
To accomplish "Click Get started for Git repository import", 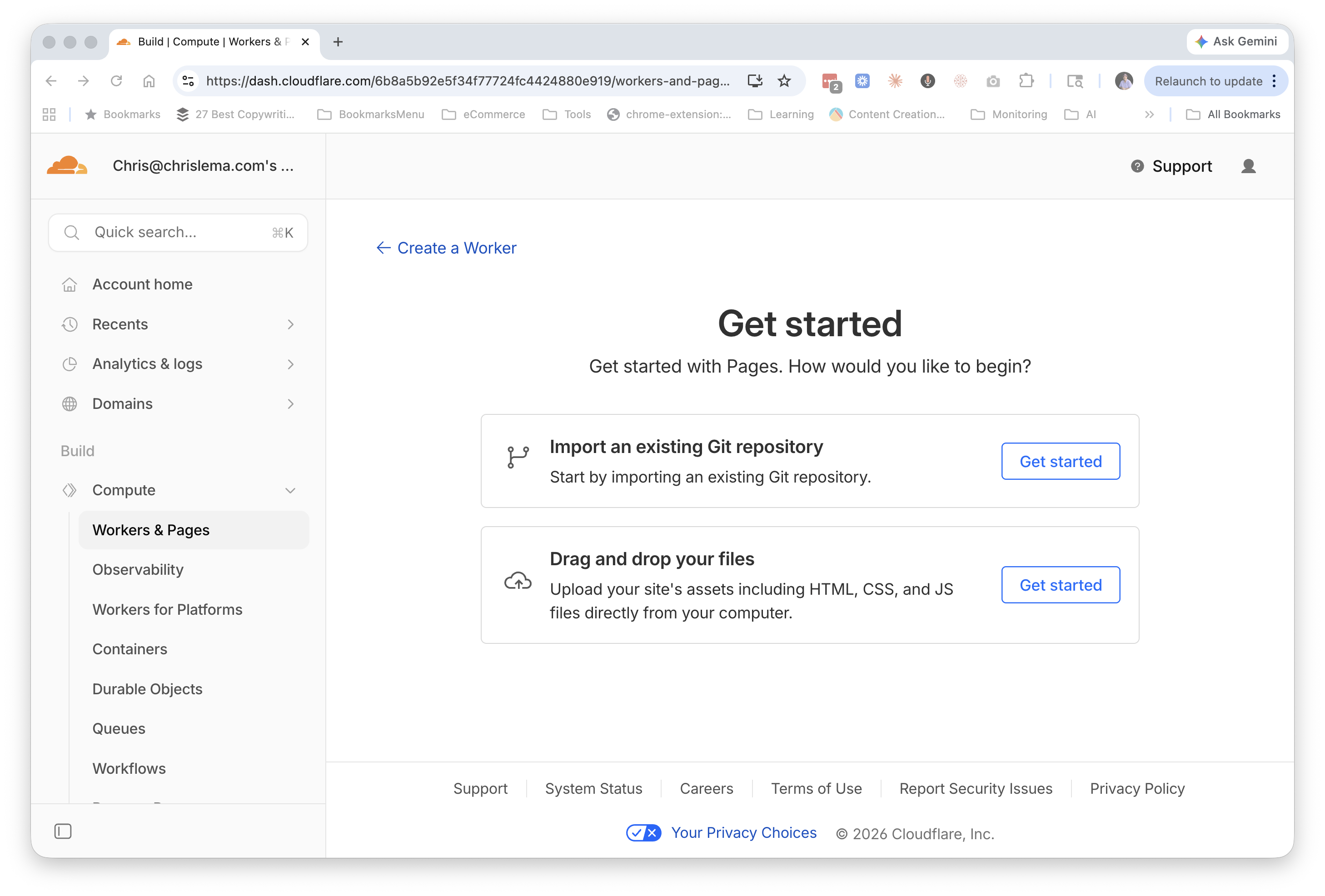I will tap(1060, 461).
